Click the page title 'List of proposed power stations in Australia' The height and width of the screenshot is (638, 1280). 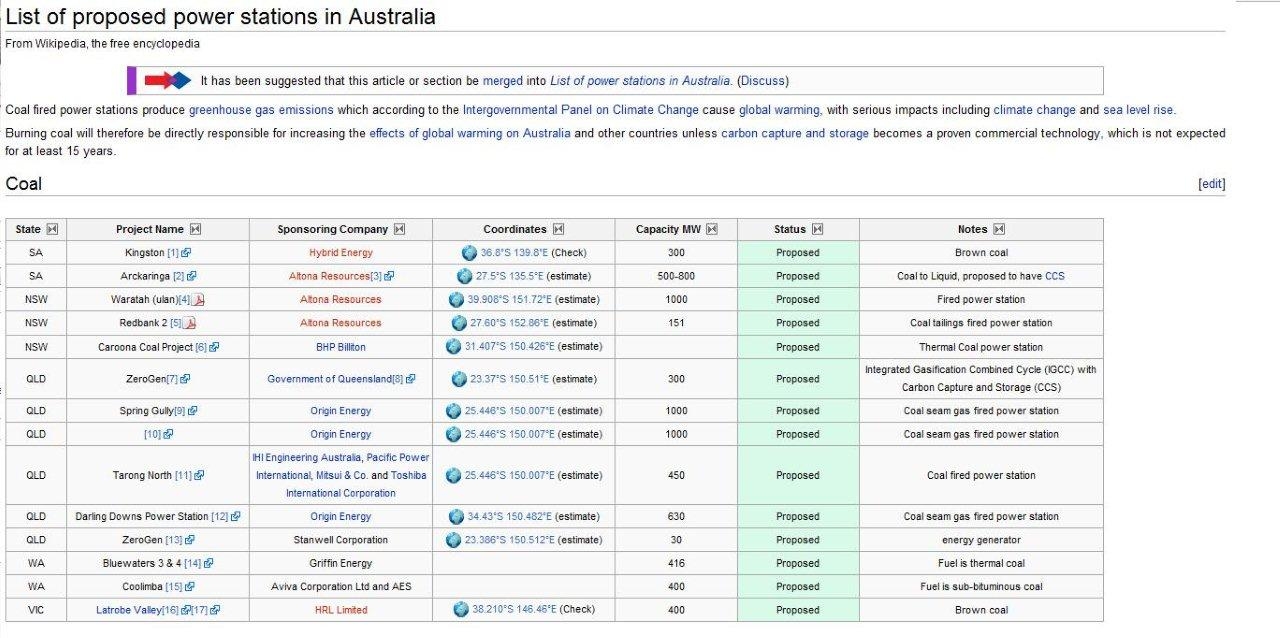pyautogui.click(x=220, y=17)
